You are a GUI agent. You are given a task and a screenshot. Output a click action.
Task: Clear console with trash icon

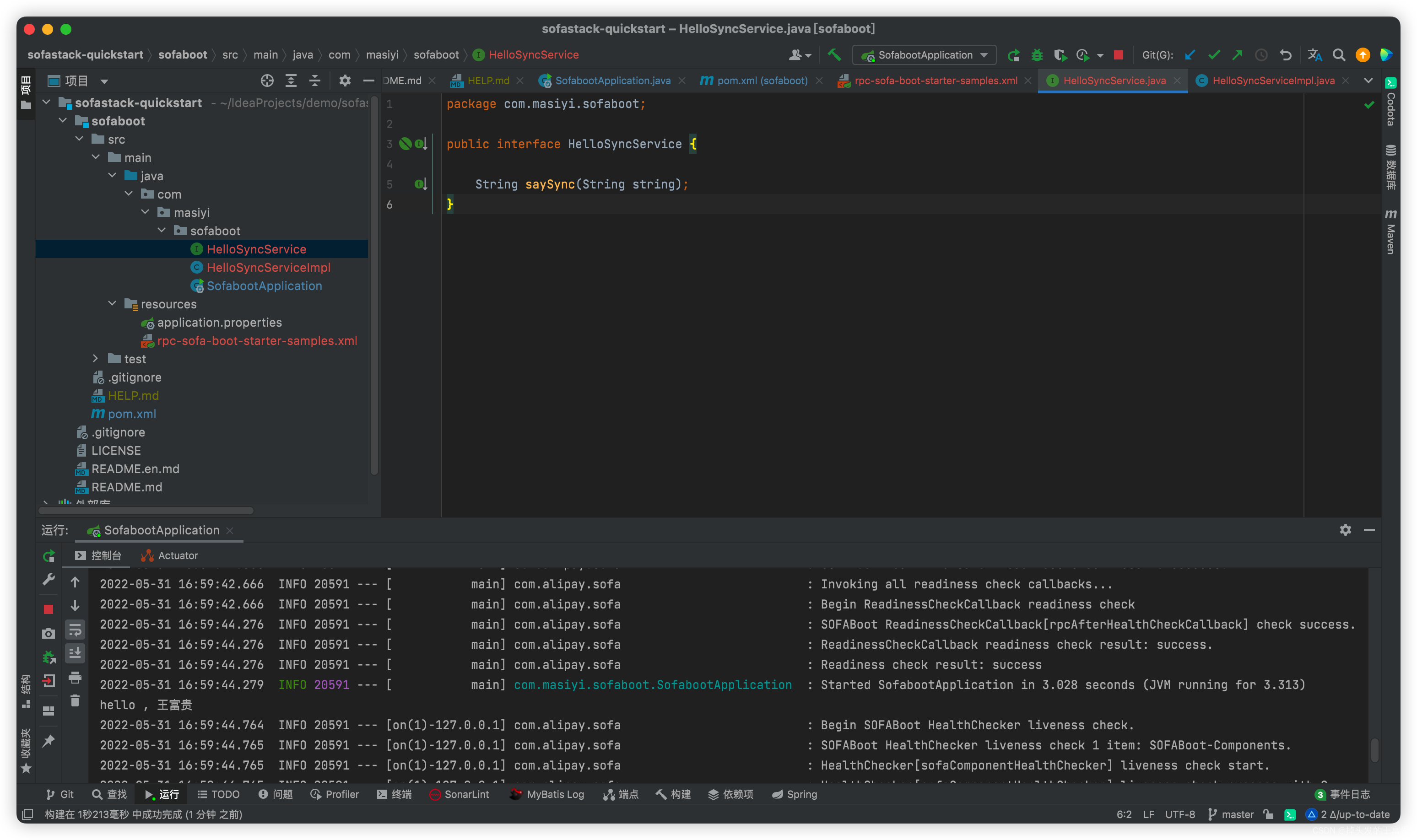75,701
